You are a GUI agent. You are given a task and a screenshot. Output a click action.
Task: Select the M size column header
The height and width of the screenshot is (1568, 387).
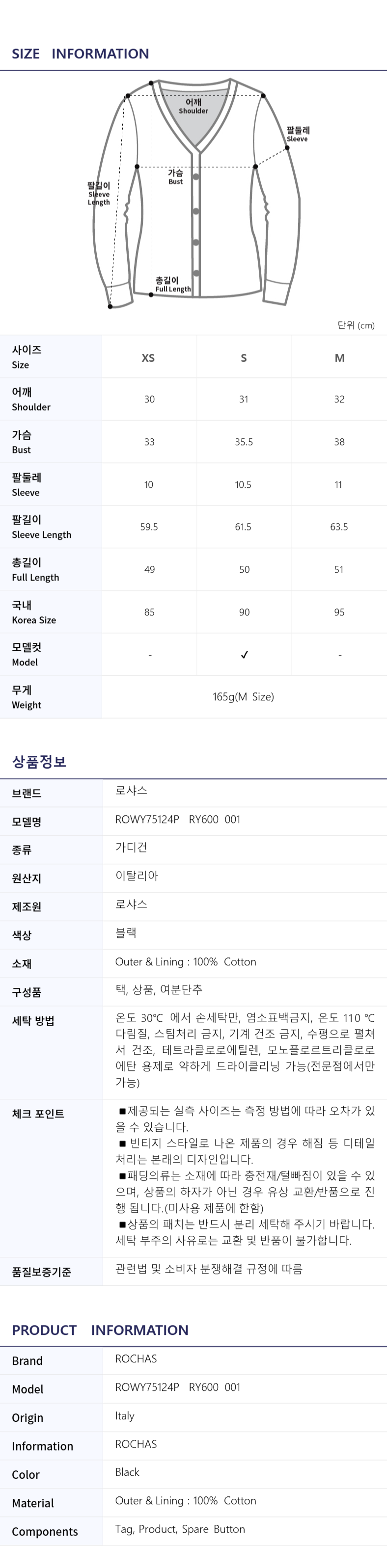tap(339, 358)
